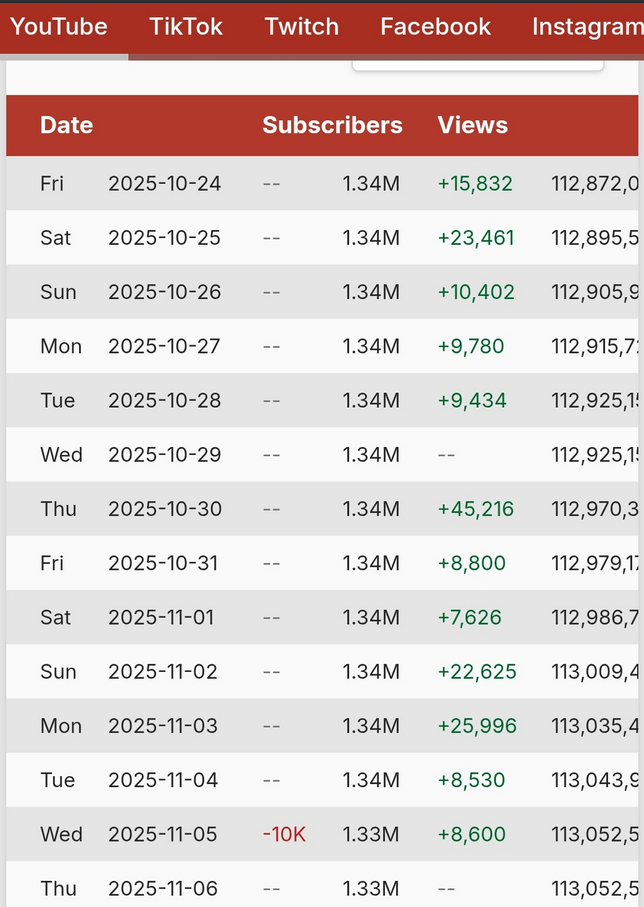Screen dimensions: 644x907
Task: Click the white box above the table
Action: pyautogui.click(x=477, y=66)
